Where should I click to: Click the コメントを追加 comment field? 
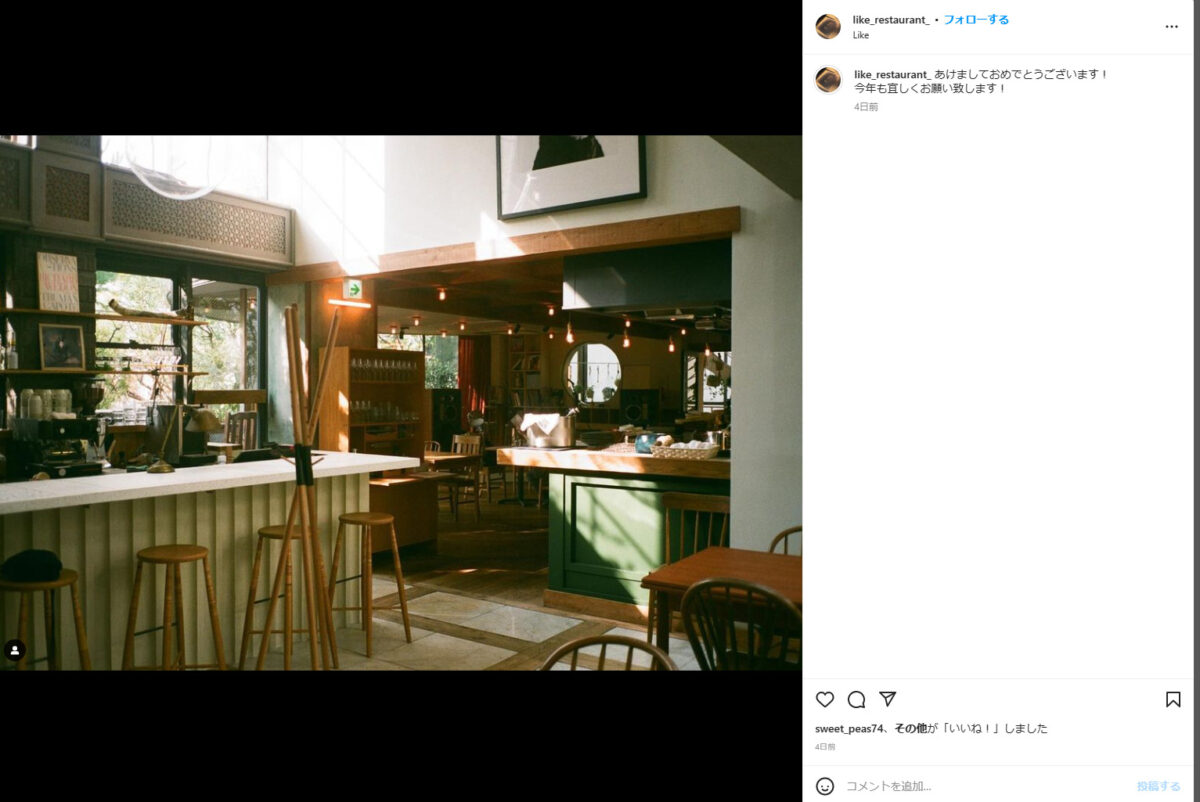(x=985, y=786)
